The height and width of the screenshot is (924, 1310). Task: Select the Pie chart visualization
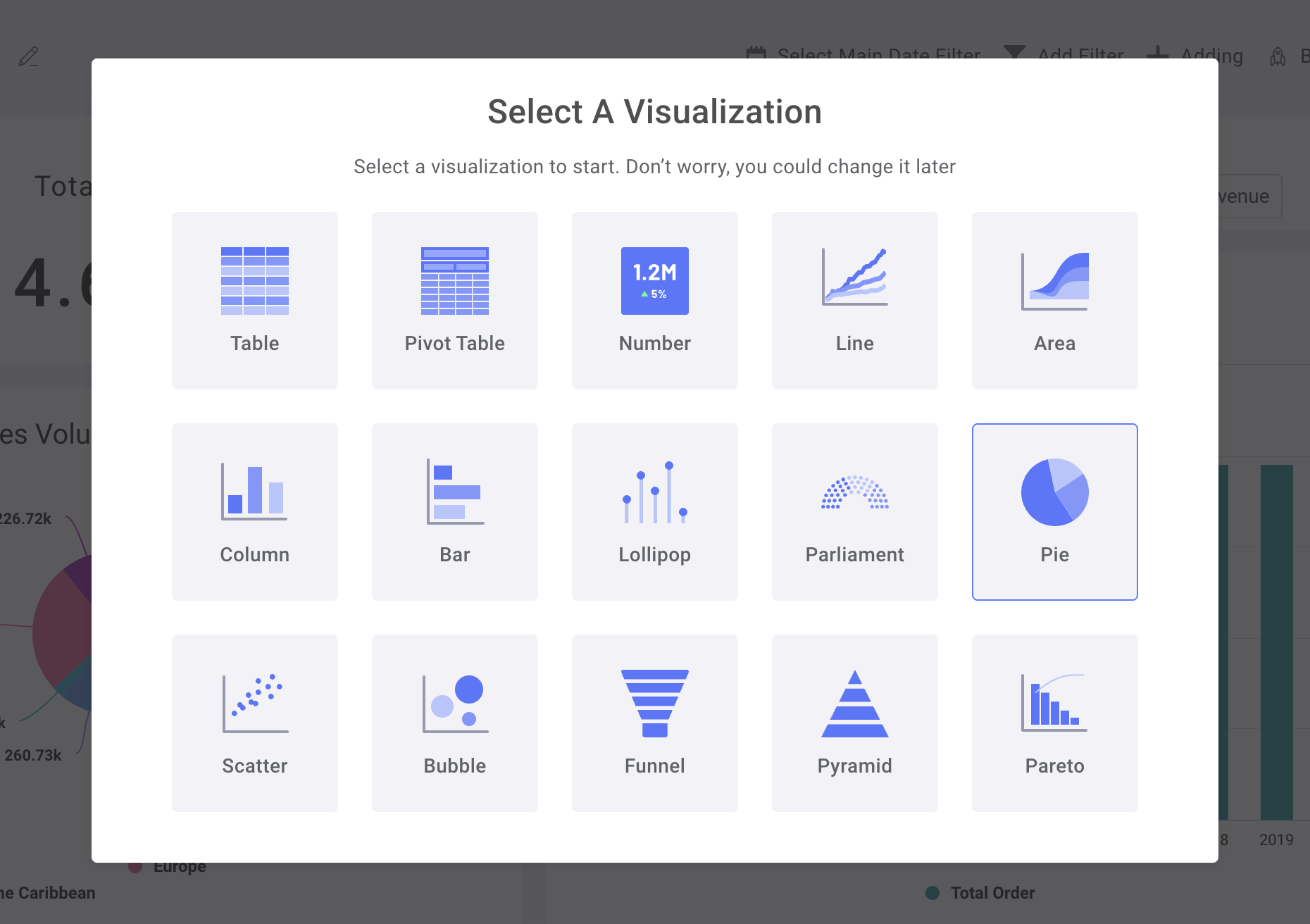pyautogui.click(x=1054, y=512)
